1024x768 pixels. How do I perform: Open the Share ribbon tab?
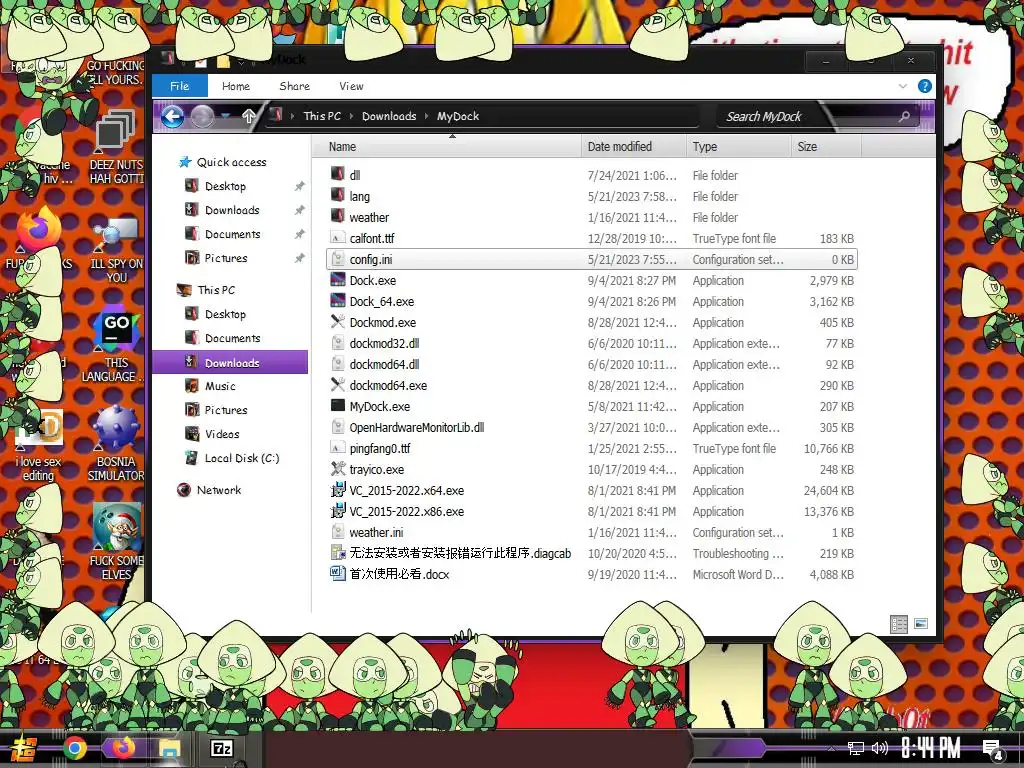tap(295, 86)
